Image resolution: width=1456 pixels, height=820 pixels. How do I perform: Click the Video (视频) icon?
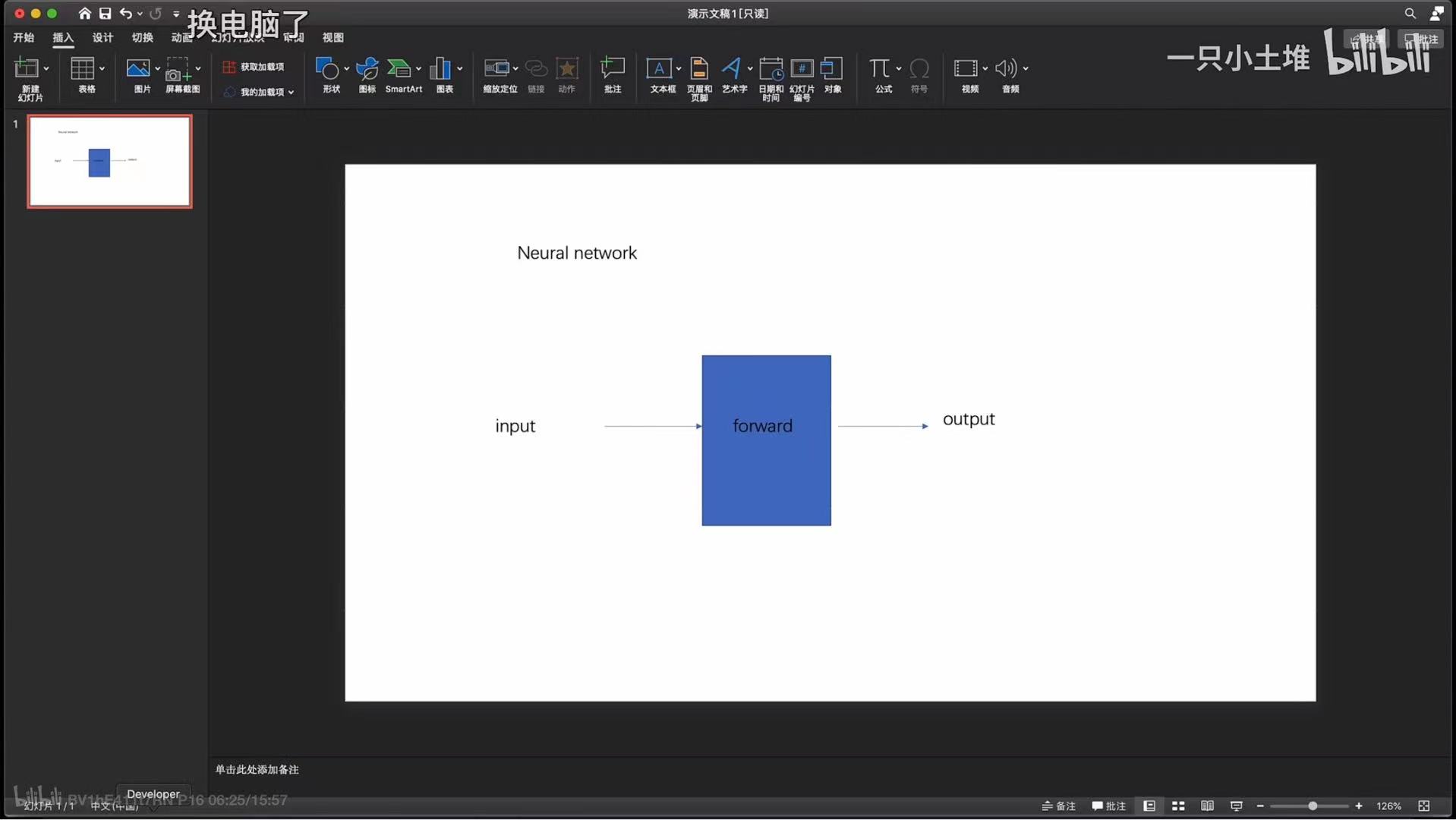click(966, 68)
